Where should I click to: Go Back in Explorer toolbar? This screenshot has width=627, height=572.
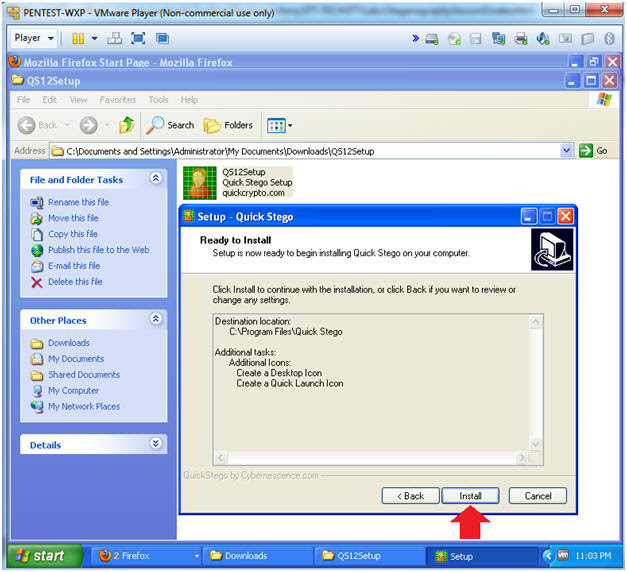pyautogui.click(x=38, y=125)
